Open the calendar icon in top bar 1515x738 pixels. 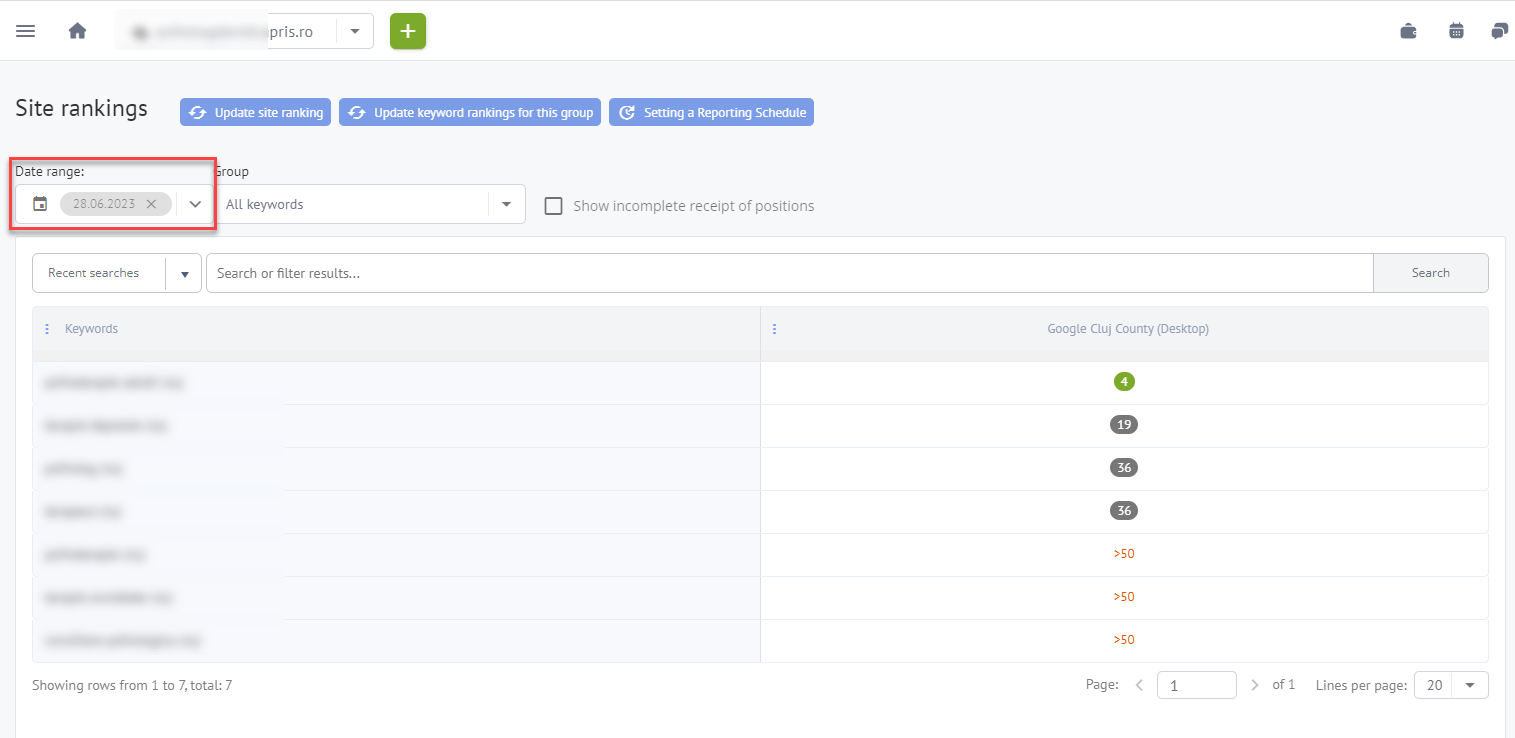1456,31
